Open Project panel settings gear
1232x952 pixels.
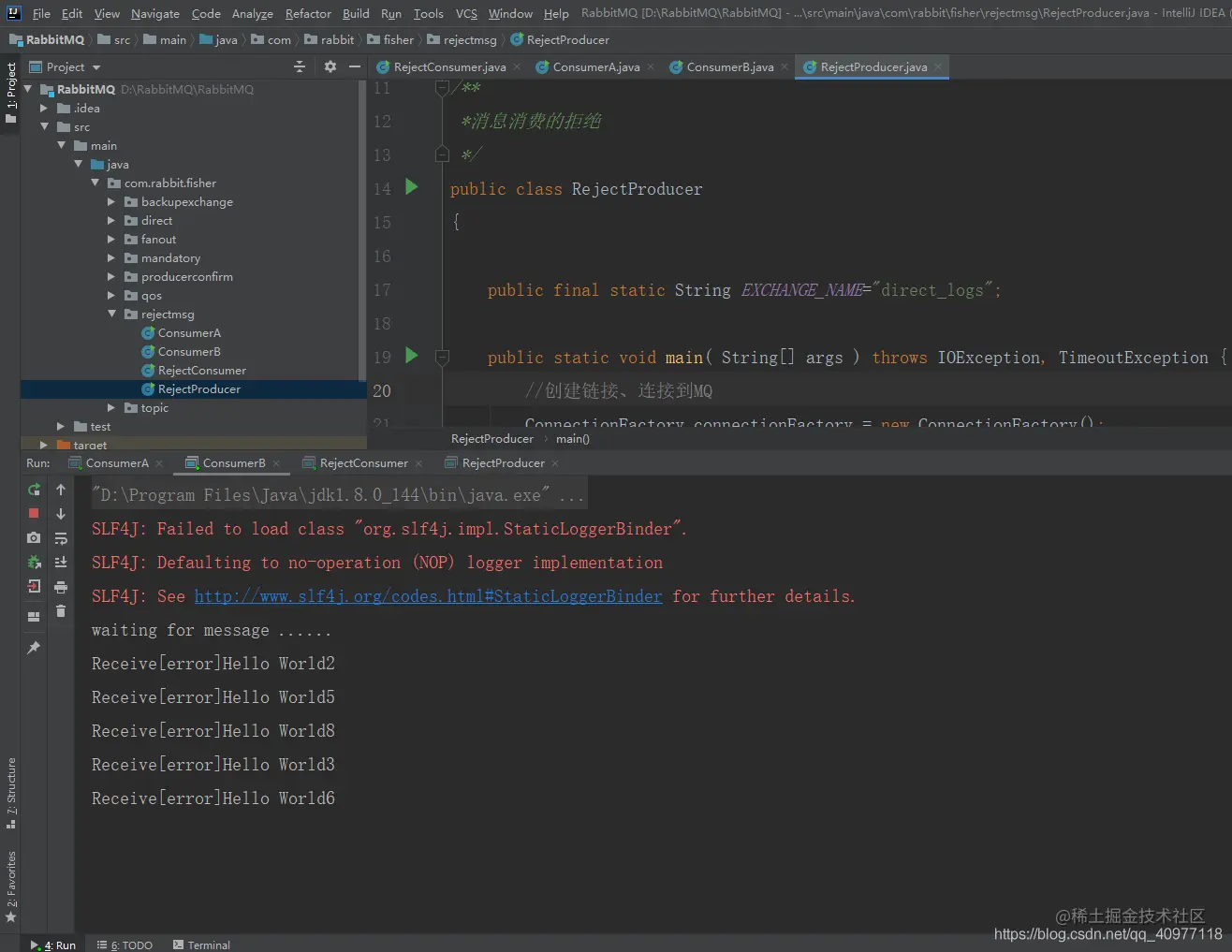click(330, 66)
